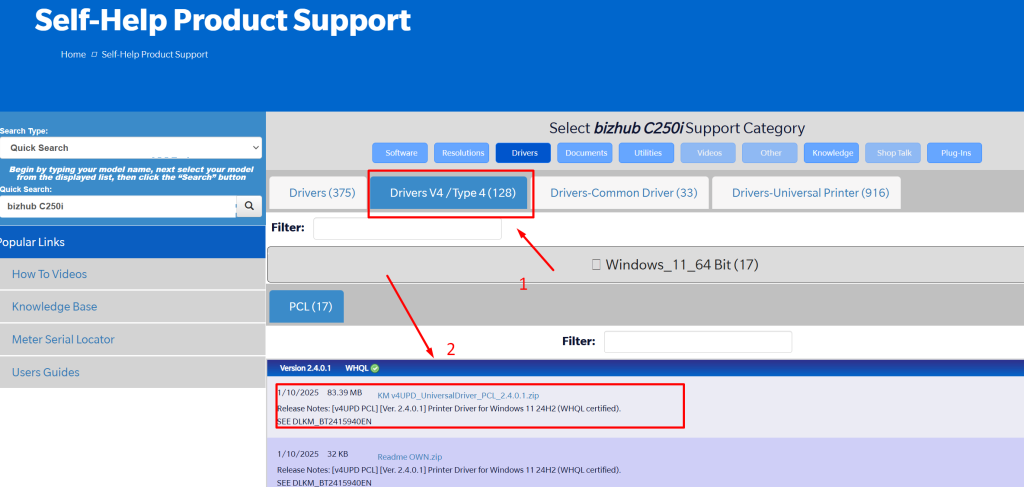Click the 32 KB file size text
1024x487 pixels.
pyautogui.click(x=338, y=454)
